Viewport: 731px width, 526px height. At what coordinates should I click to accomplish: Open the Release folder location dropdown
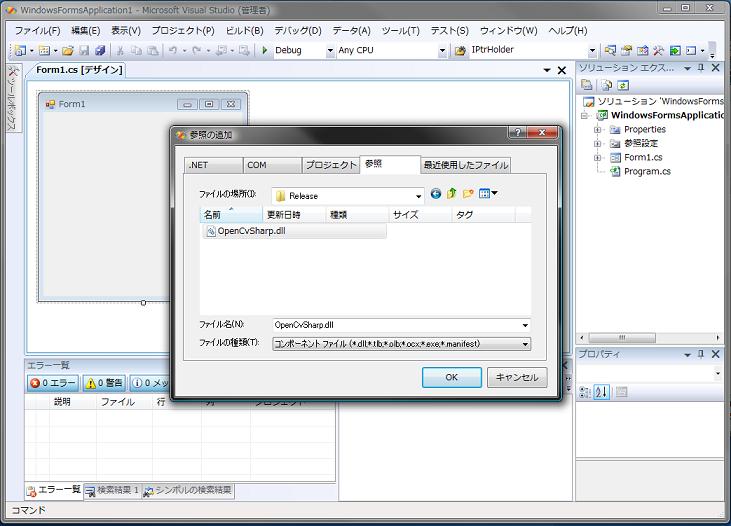tap(418, 196)
